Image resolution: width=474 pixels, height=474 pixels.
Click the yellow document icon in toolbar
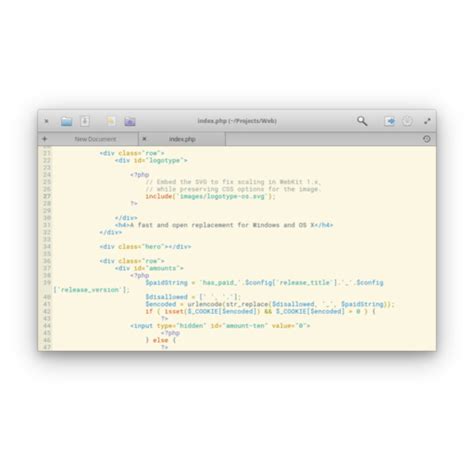(x=111, y=121)
